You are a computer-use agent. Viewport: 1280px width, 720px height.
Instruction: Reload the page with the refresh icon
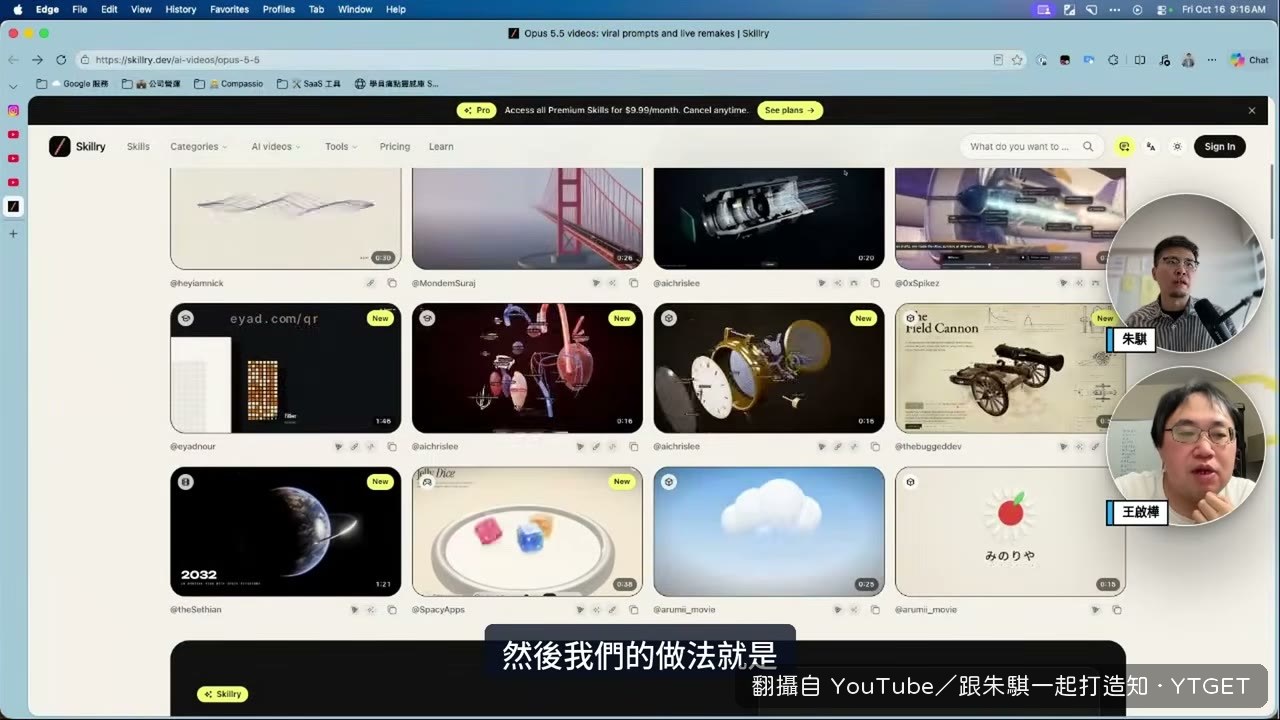pos(61,59)
